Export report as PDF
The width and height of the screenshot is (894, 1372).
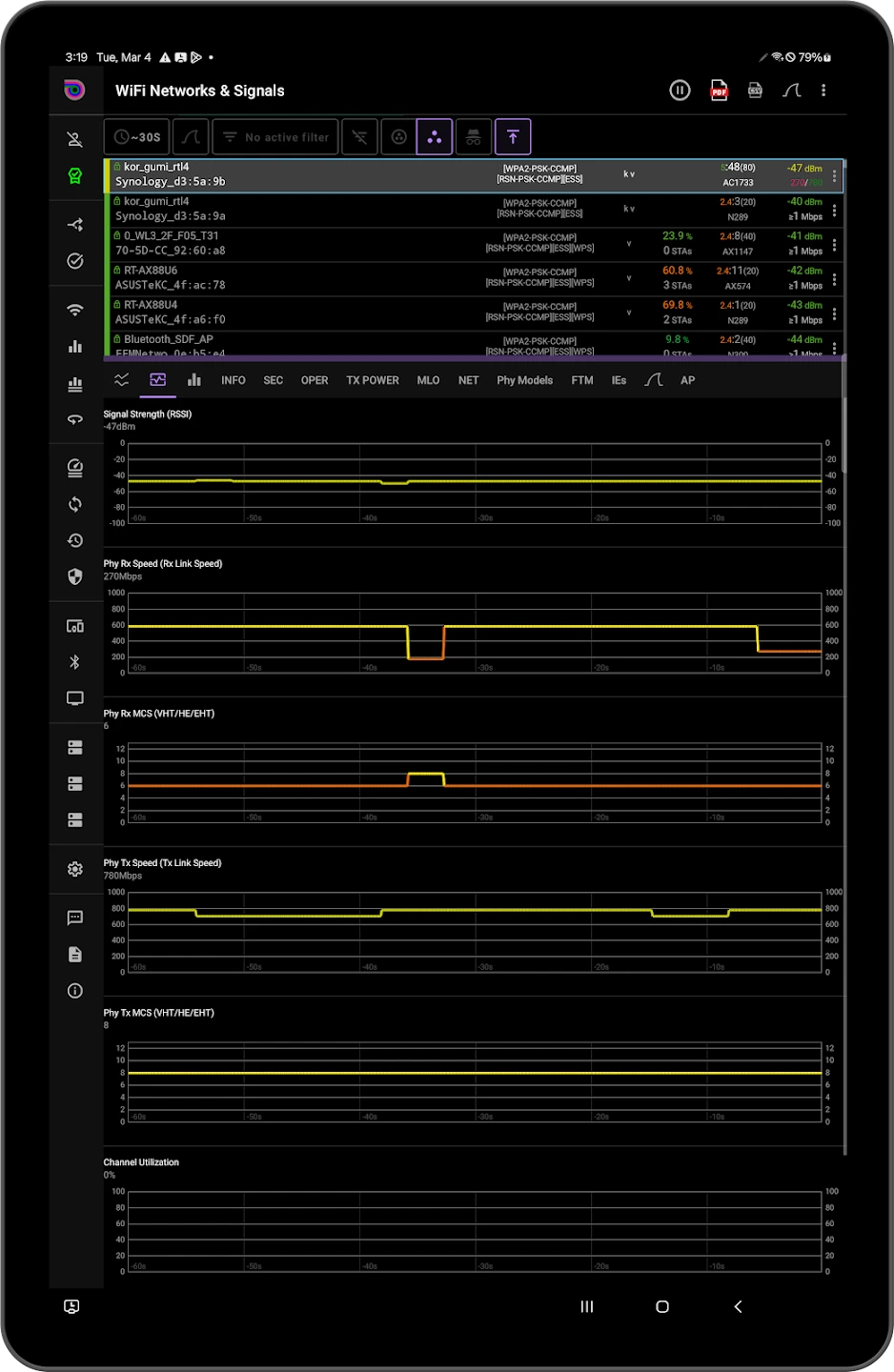tap(719, 91)
